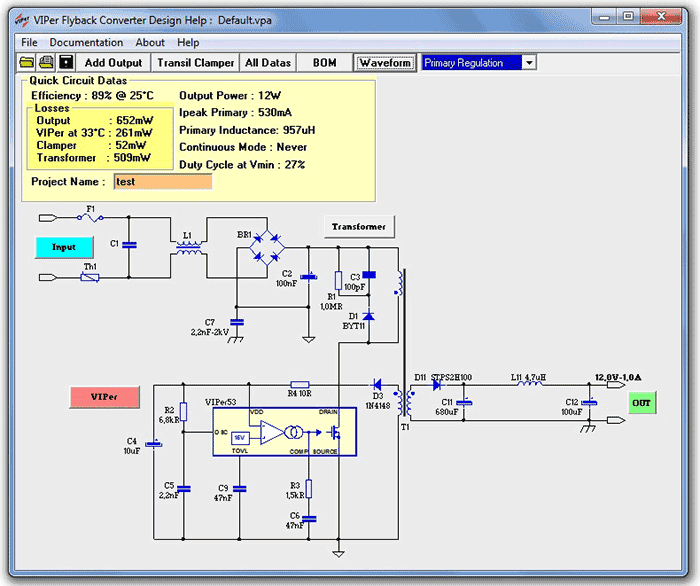This screenshot has width=700, height=586.
Task: Click the save disk icon
Action: click(65, 63)
